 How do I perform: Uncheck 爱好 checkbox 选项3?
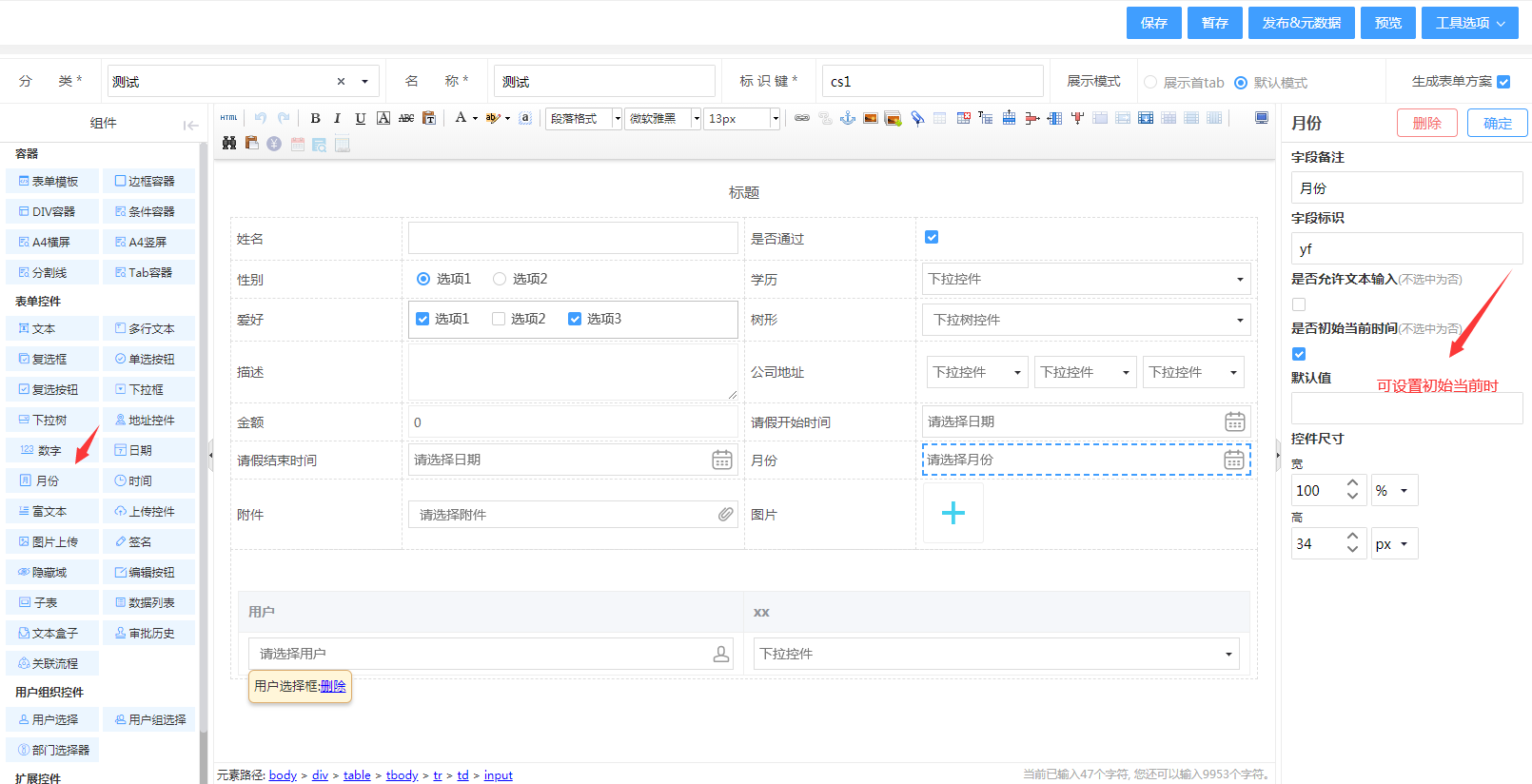(575, 319)
